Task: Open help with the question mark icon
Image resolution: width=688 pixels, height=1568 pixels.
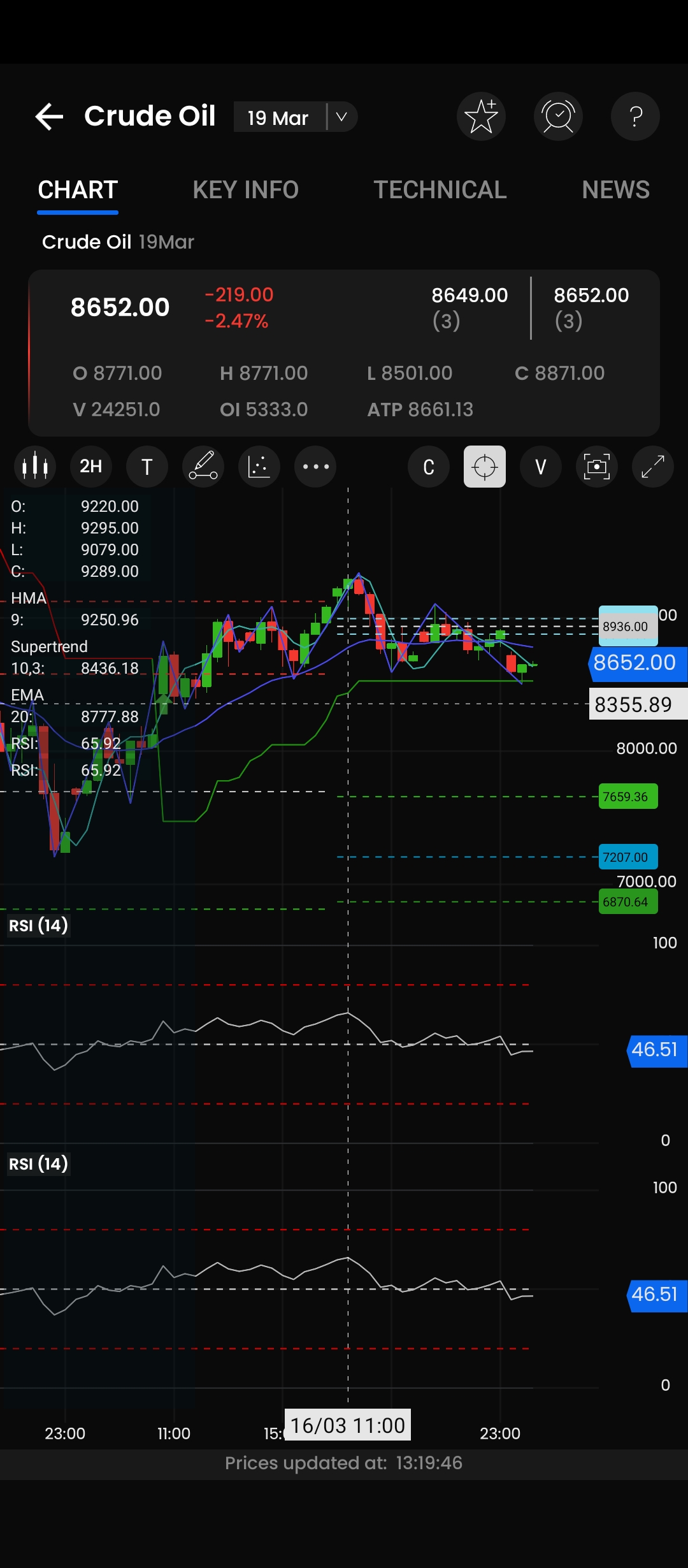Action: pyautogui.click(x=635, y=117)
